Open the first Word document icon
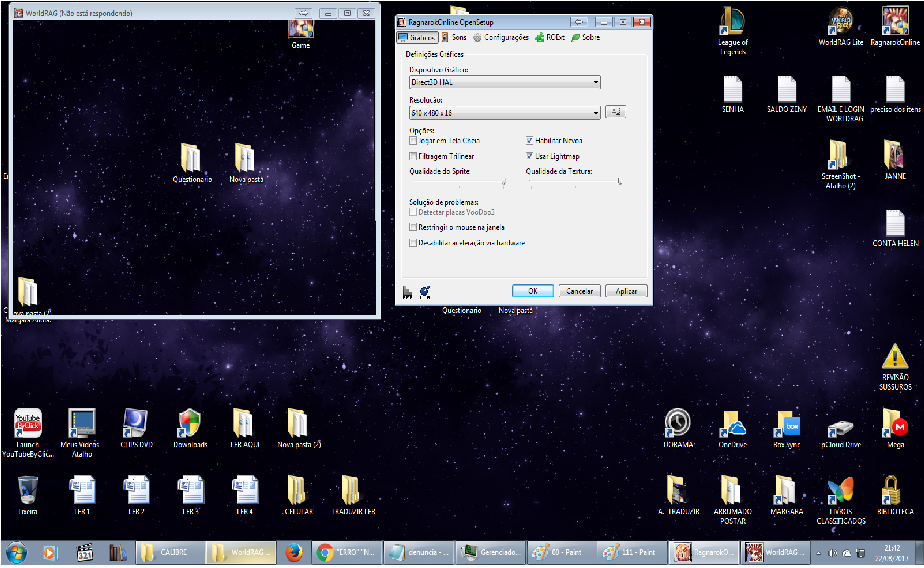 (82, 495)
